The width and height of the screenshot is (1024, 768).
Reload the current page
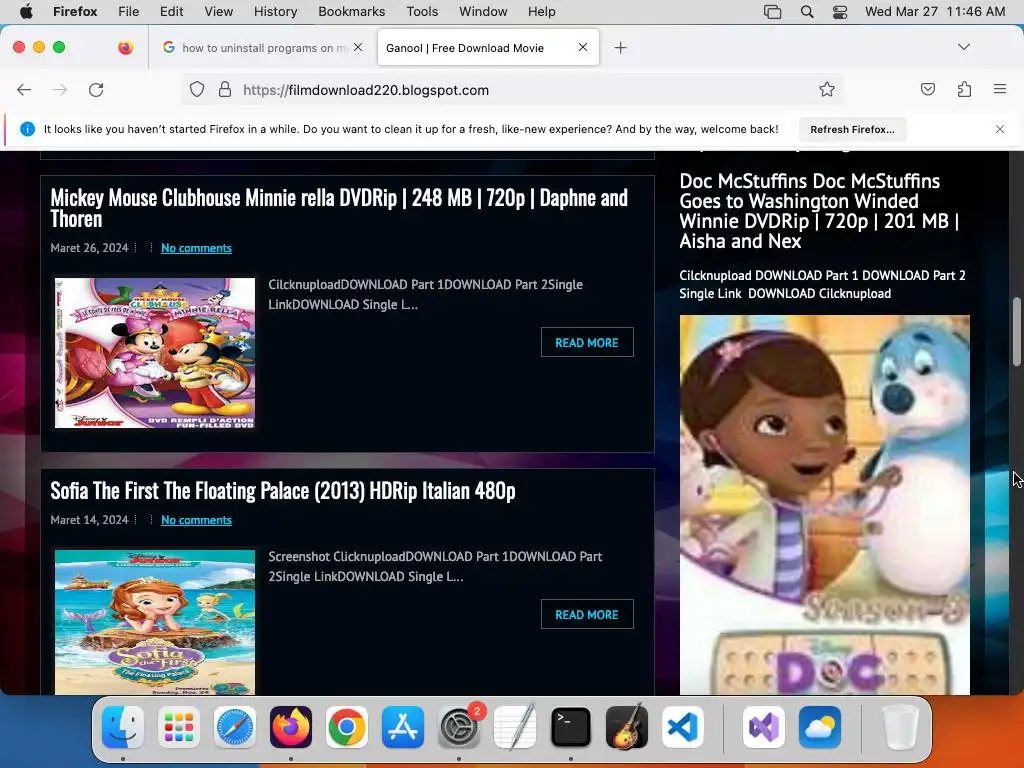tap(96, 90)
